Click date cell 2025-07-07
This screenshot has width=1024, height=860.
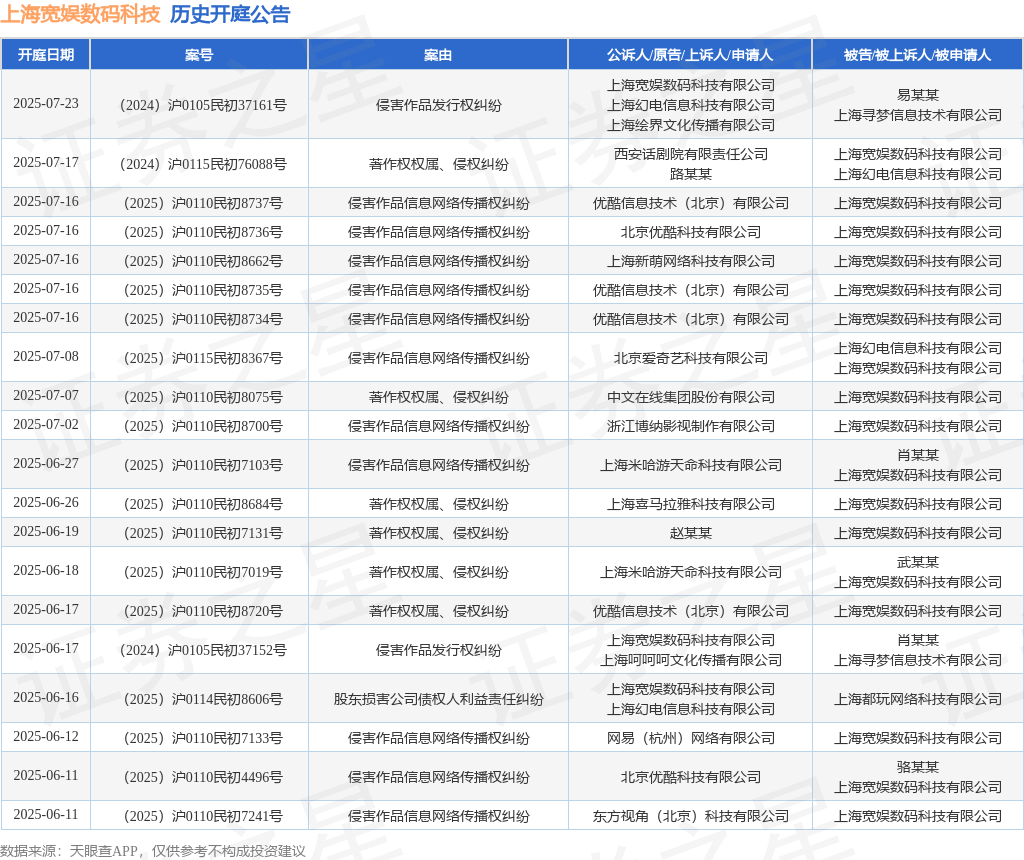[46, 396]
